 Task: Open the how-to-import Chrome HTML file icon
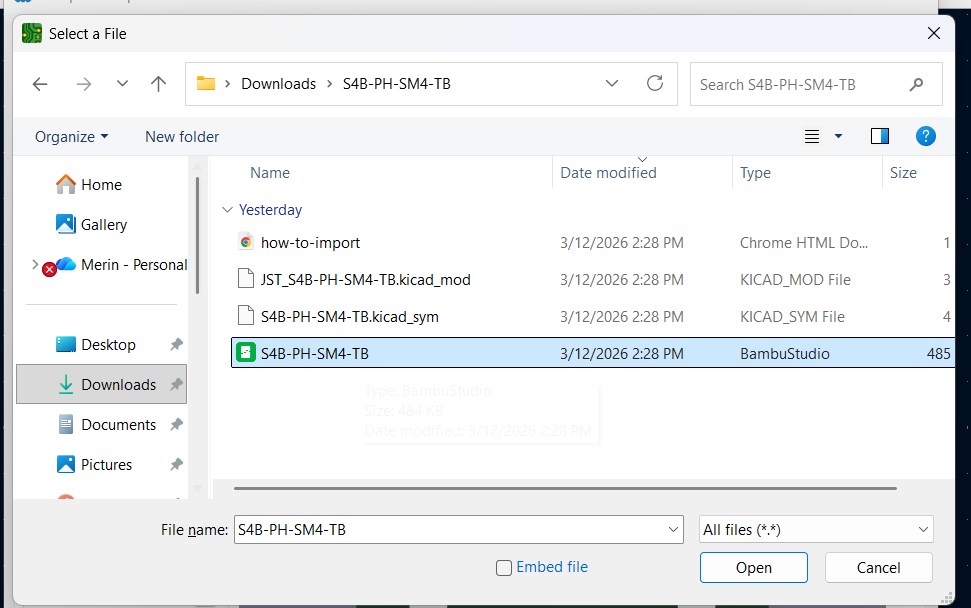click(x=246, y=242)
